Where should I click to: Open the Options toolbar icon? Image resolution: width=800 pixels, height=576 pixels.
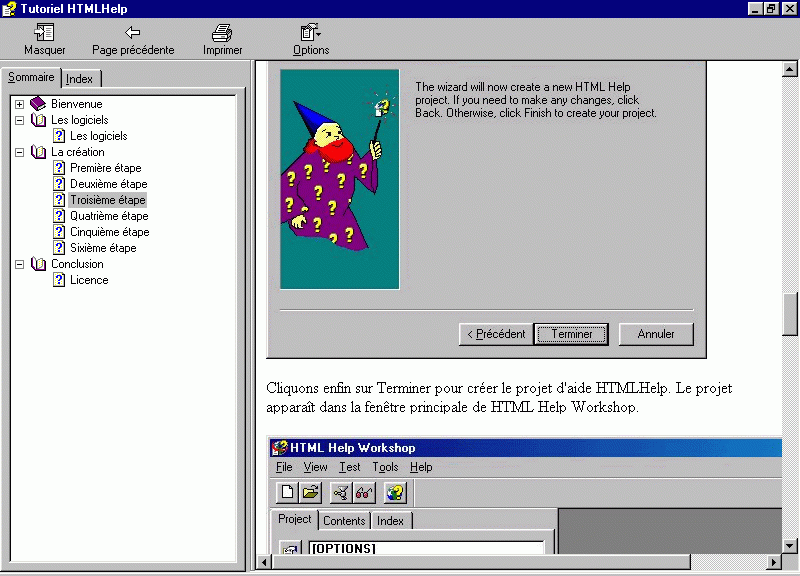[x=310, y=33]
